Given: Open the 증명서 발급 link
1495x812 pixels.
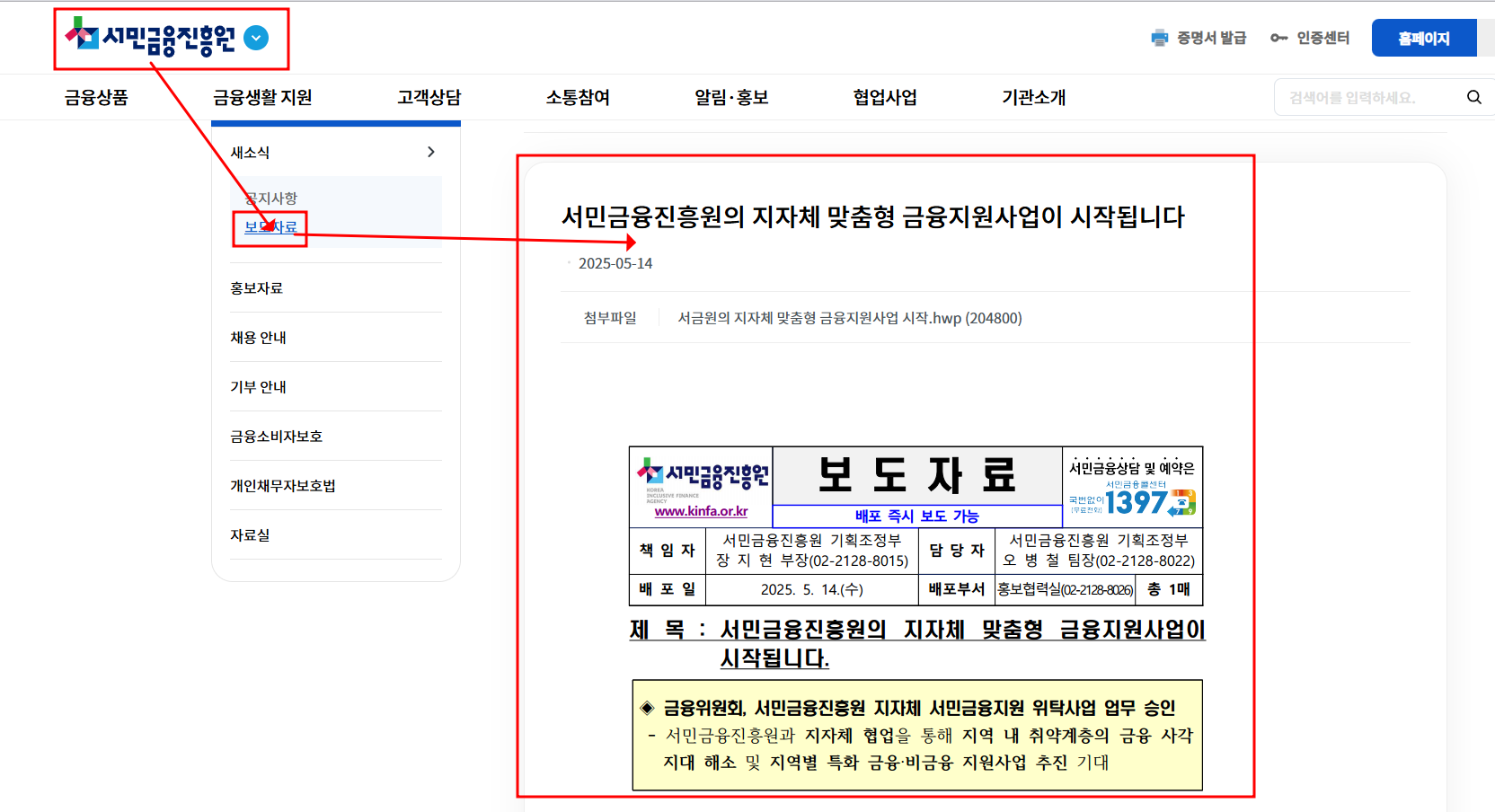Looking at the screenshot, I should [x=1211, y=38].
